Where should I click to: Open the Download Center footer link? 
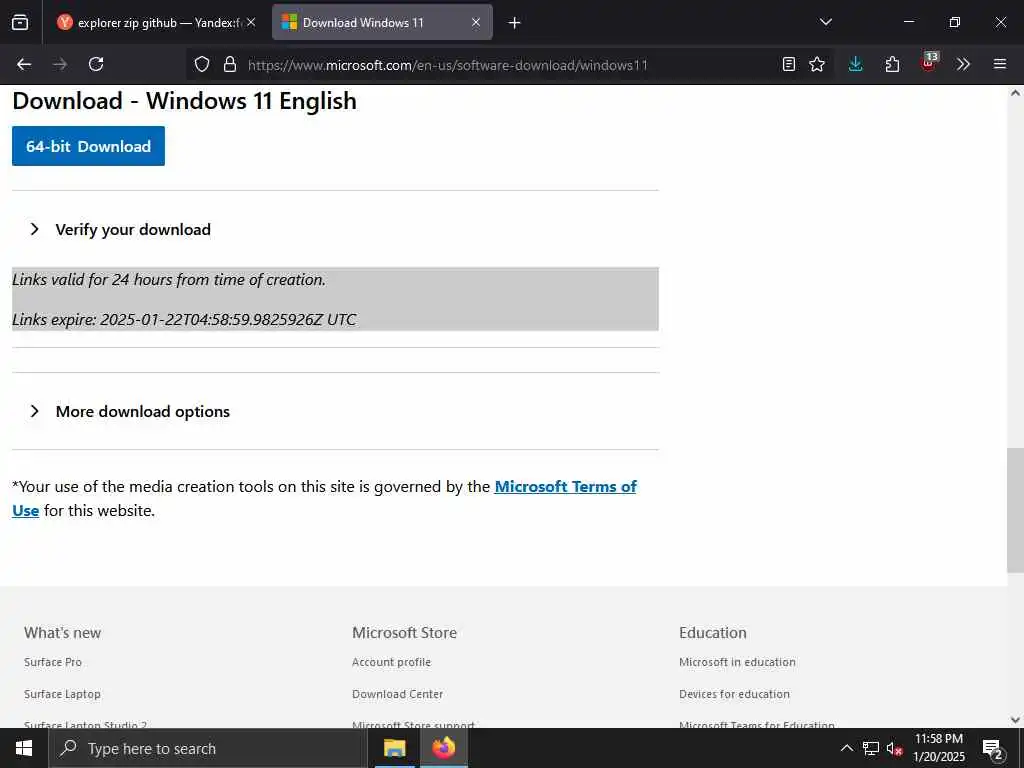tap(397, 694)
